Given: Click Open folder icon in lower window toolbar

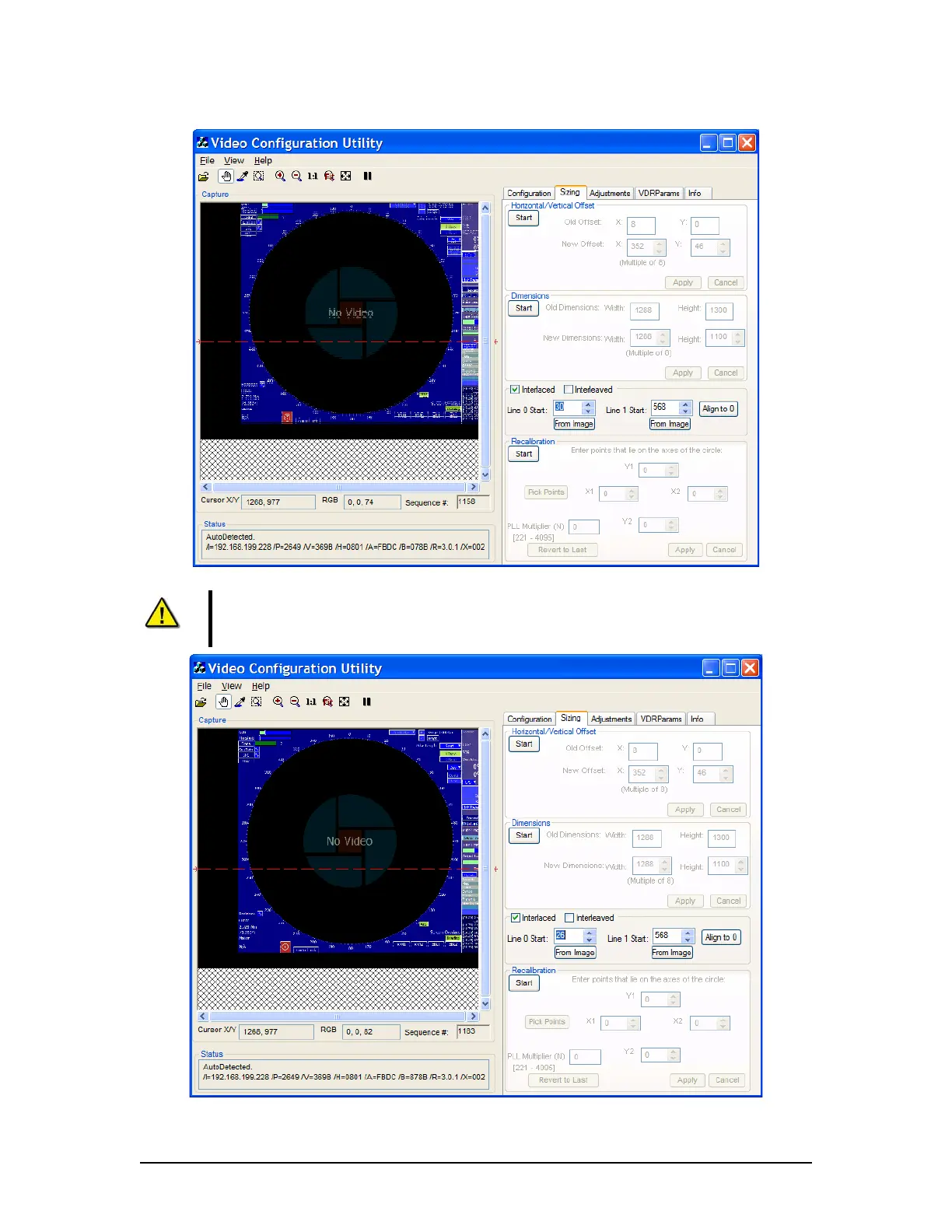Looking at the screenshot, I should coord(201,702).
